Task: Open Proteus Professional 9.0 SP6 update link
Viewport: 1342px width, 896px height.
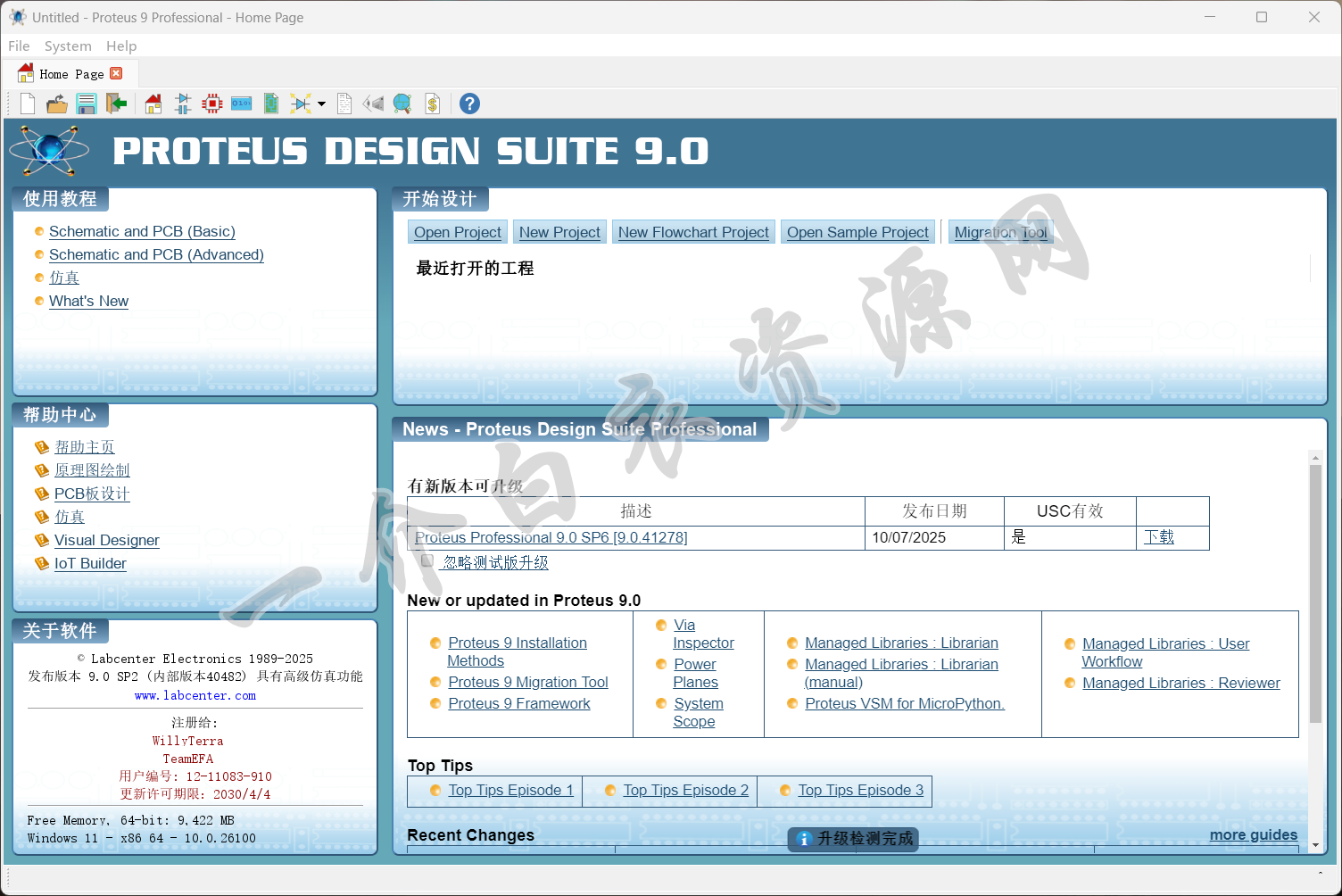Action: (x=551, y=537)
